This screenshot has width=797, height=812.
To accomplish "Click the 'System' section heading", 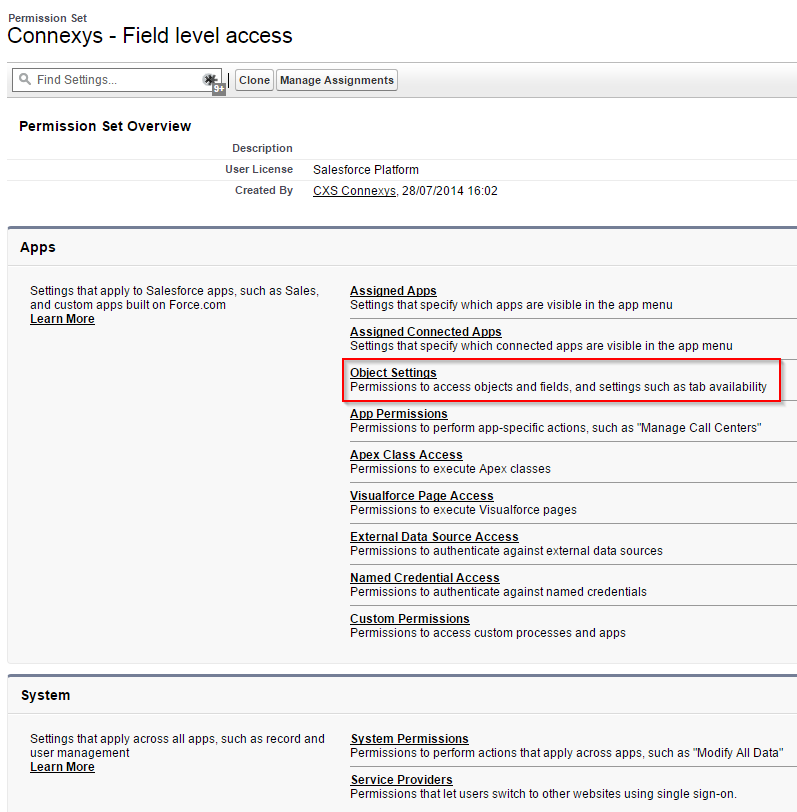I will 46,695.
